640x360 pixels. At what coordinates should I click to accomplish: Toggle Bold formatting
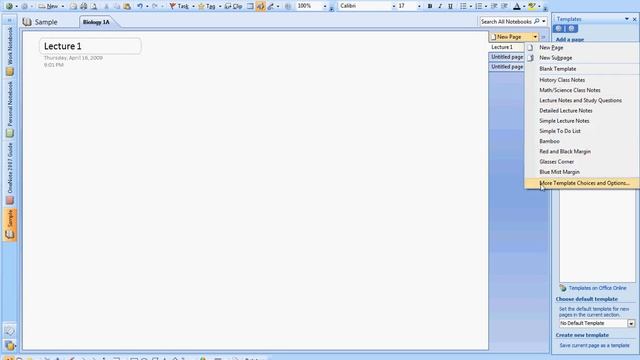click(x=430, y=6)
